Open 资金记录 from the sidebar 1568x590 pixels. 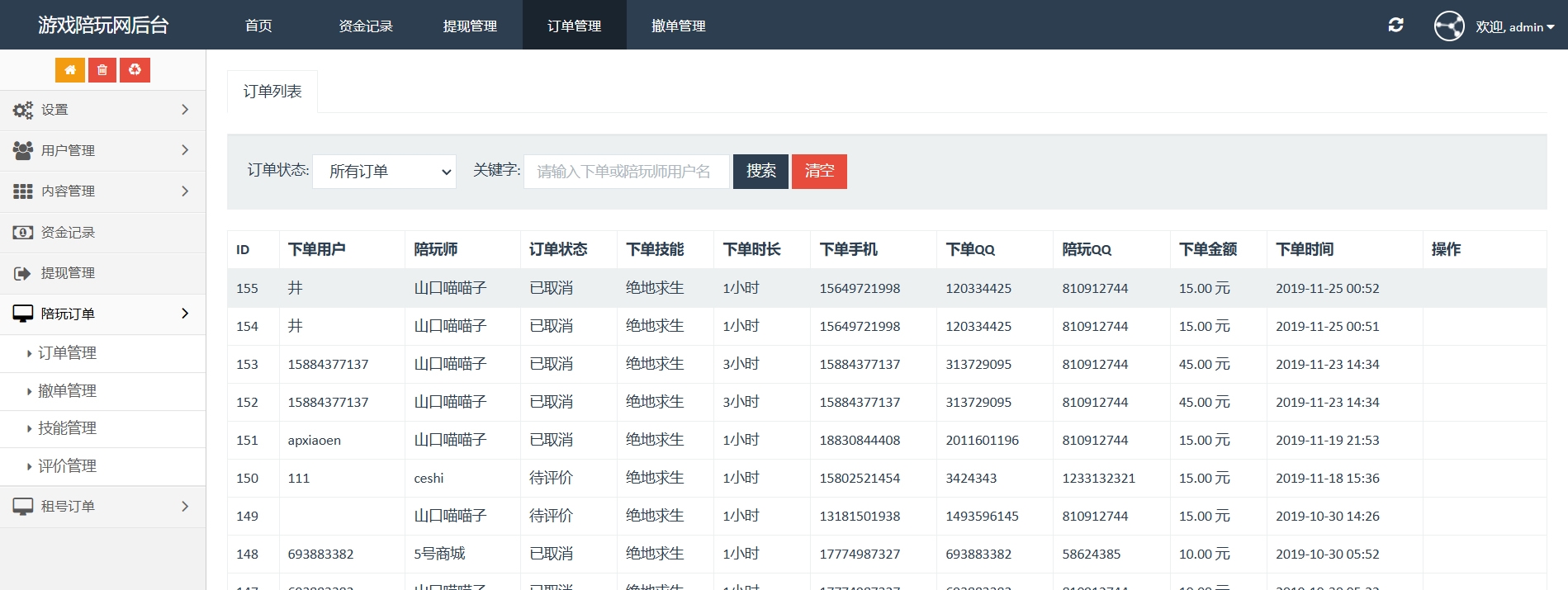pyautogui.click(x=68, y=233)
